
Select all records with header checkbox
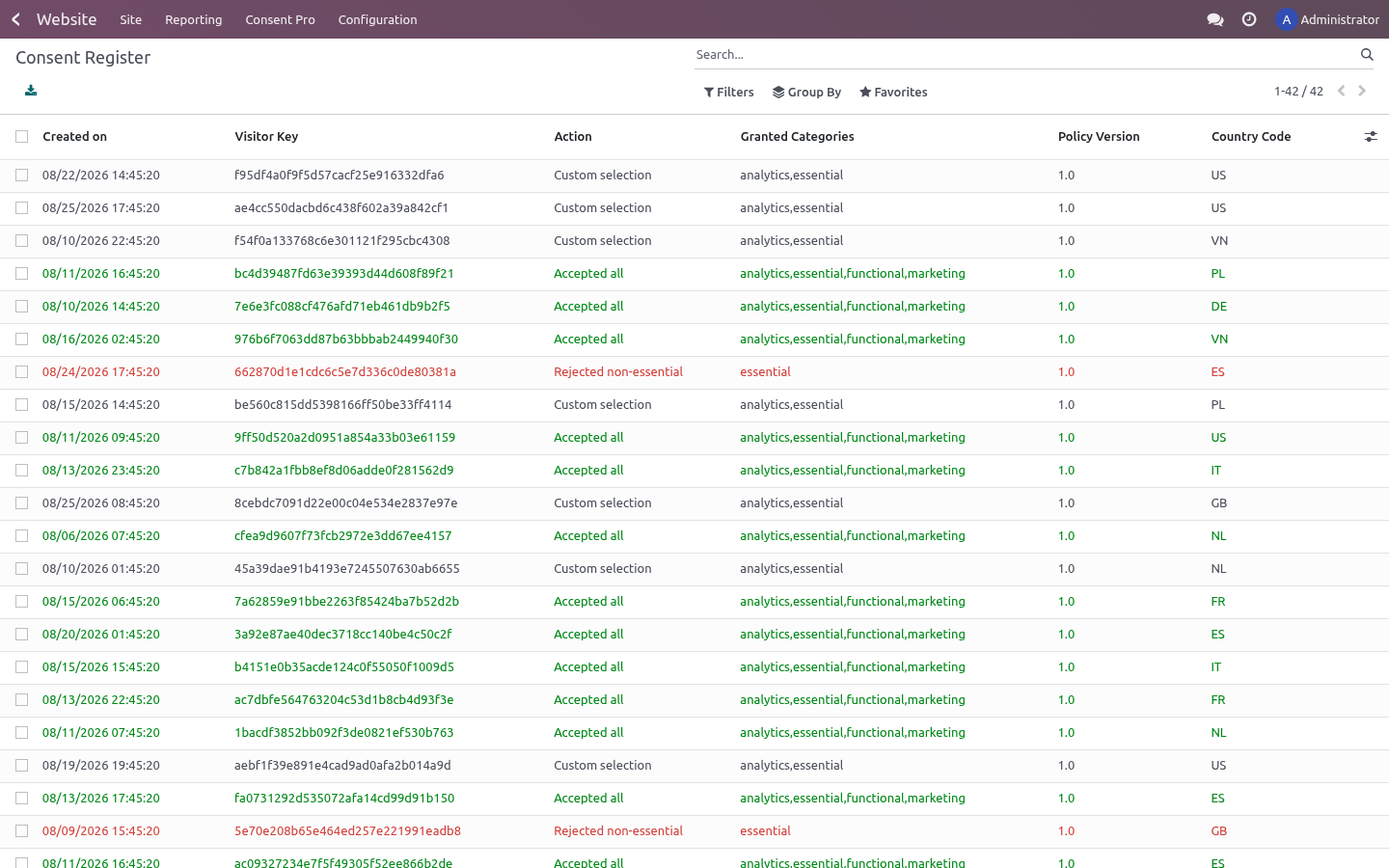[22, 137]
